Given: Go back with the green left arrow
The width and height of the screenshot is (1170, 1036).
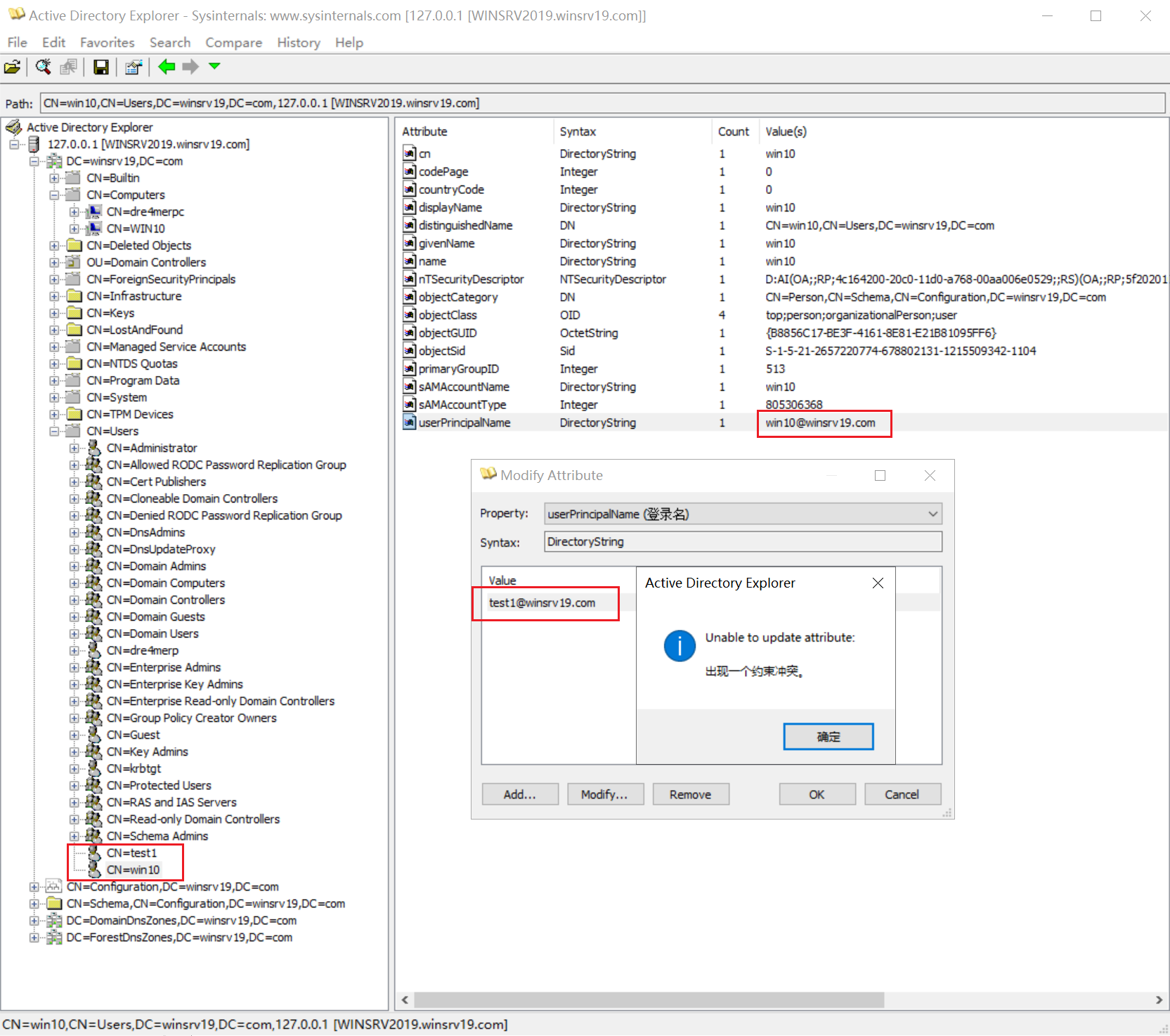Looking at the screenshot, I should [167, 67].
